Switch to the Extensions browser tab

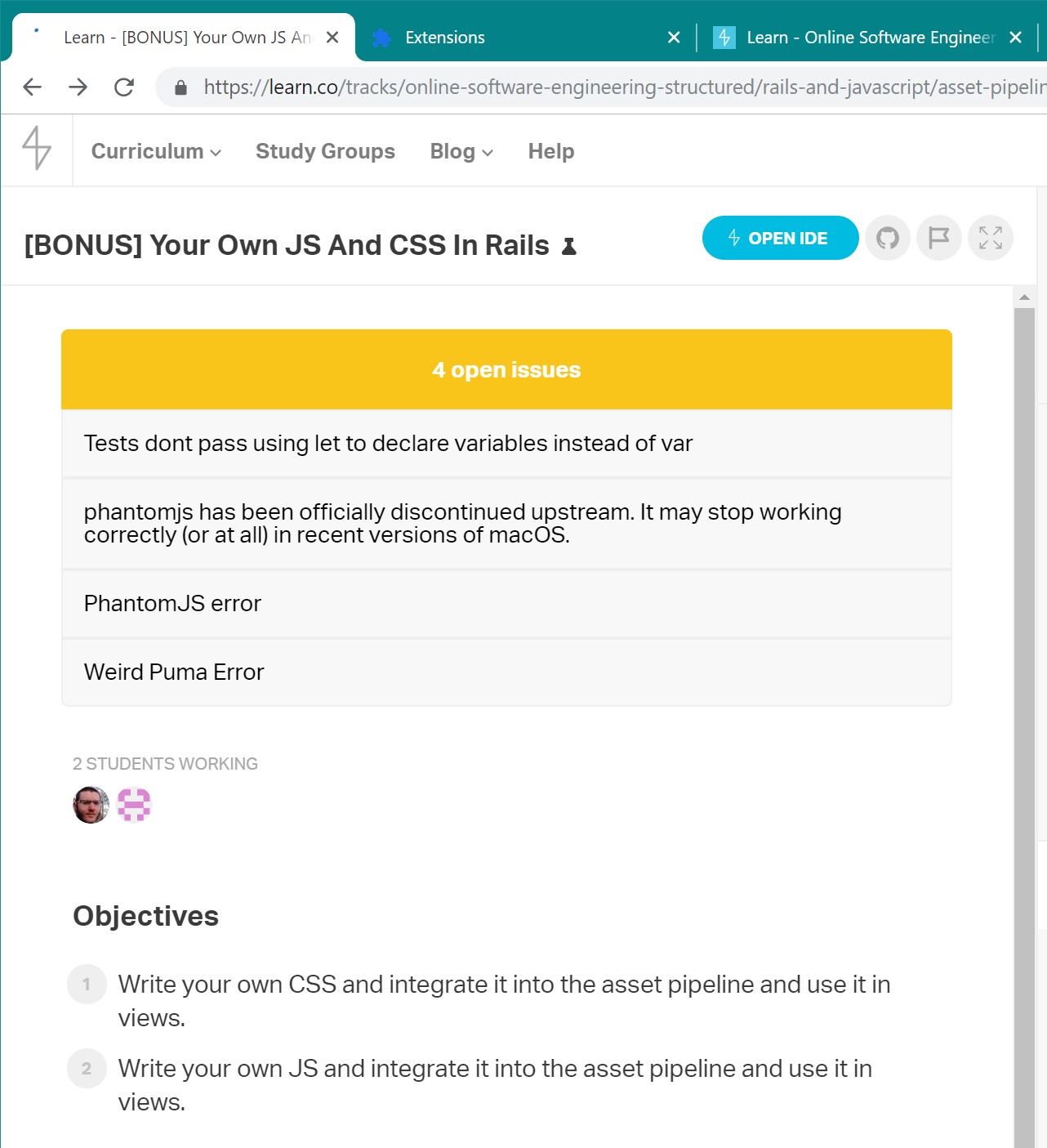[444, 37]
